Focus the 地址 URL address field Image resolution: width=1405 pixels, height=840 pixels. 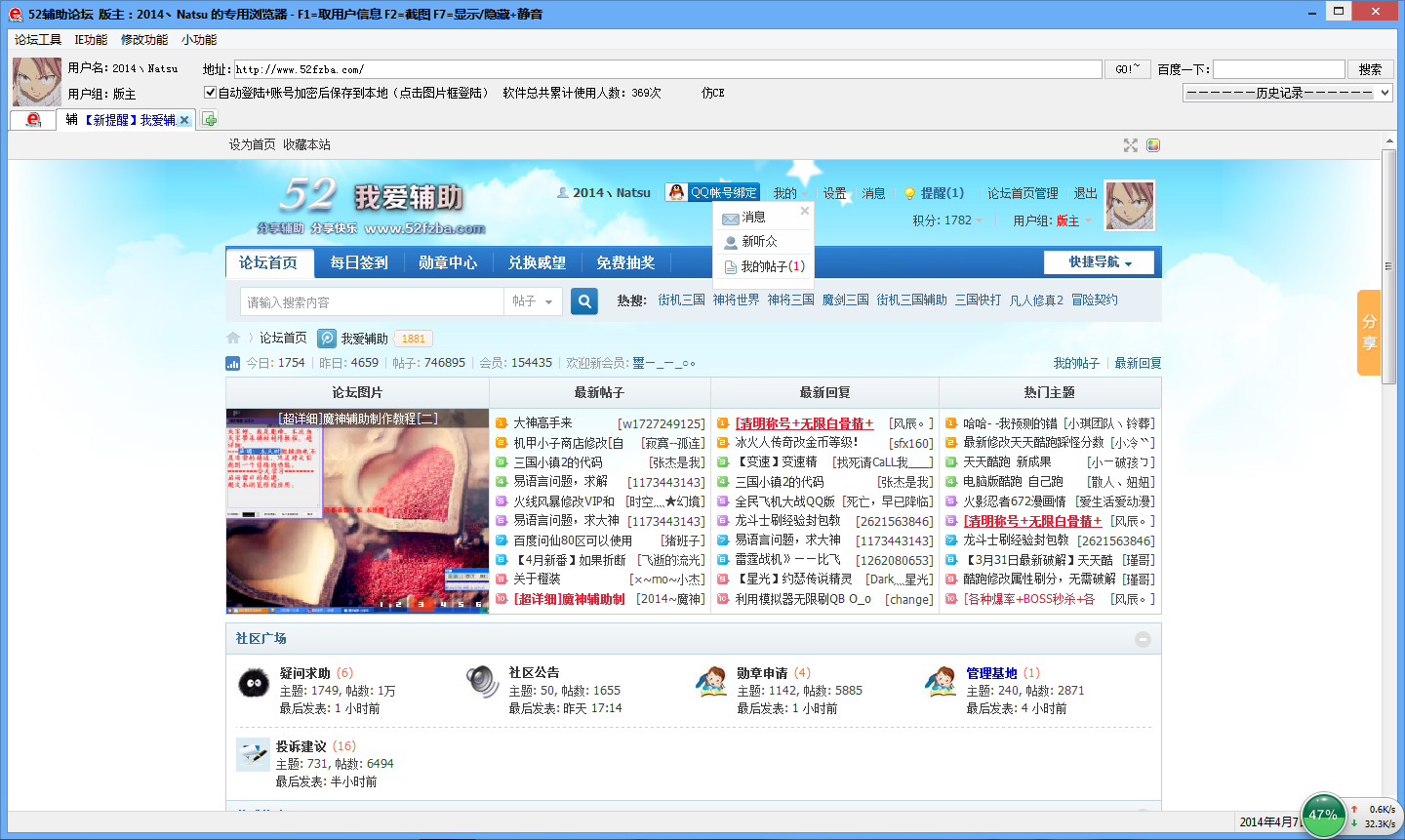667,69
